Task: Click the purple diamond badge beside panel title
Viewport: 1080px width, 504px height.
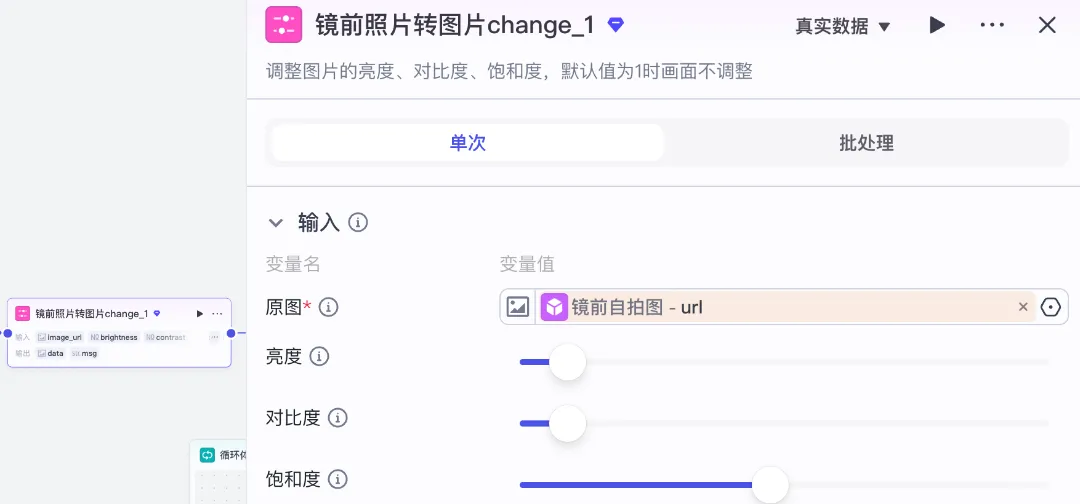Action: pyautogui.click(x=616, y=24)
